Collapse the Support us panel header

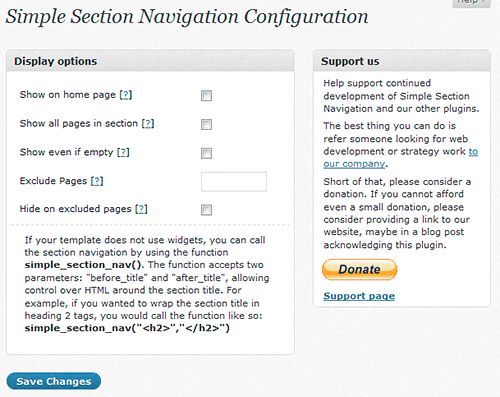[x=402, y=61]
